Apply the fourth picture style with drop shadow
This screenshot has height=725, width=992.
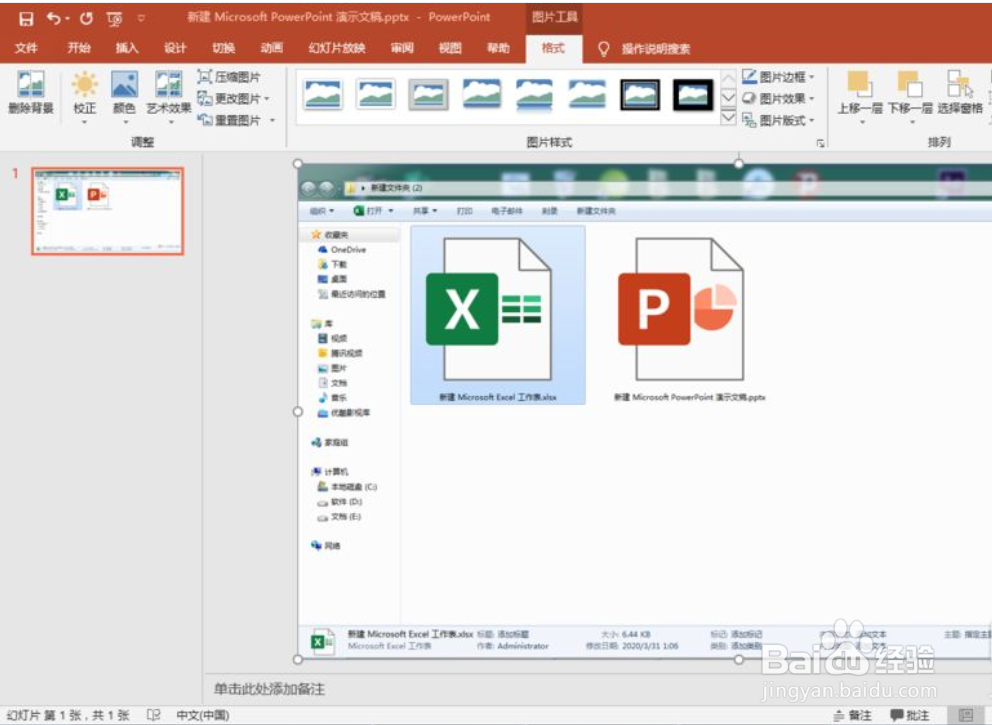click(481, 95)
